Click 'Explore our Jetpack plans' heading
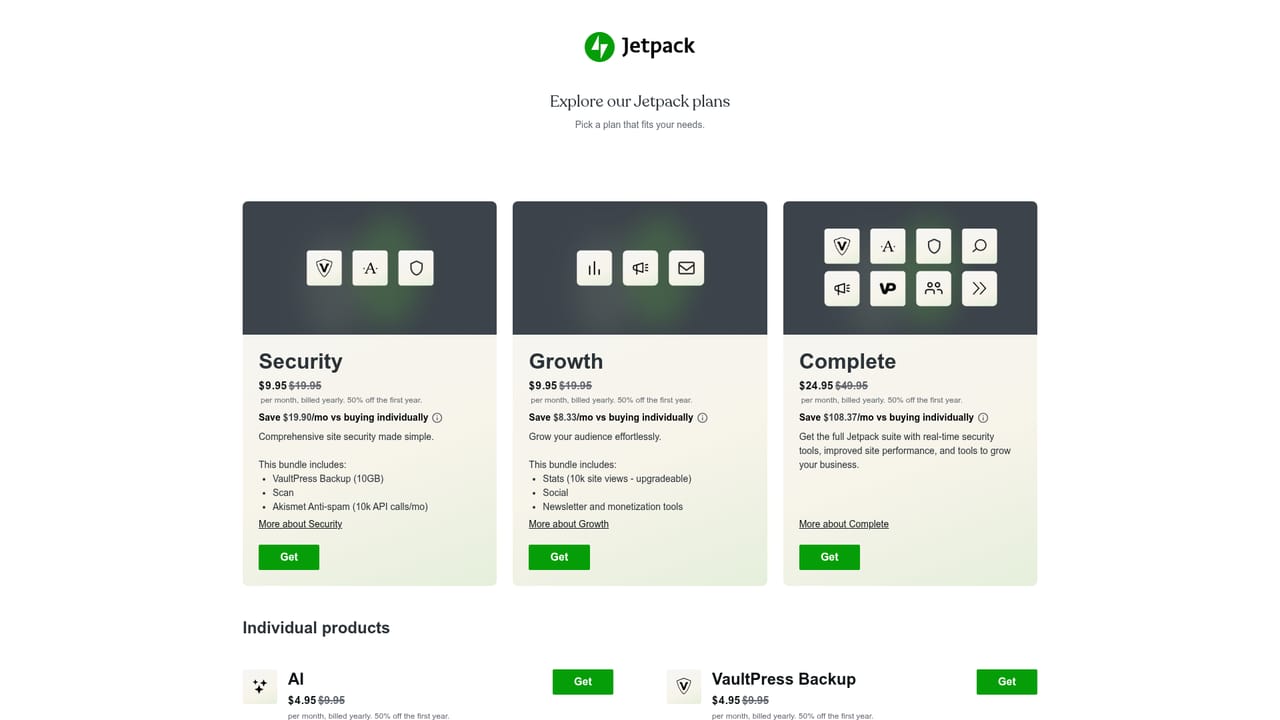Viewport: 1280px width, 720px height. click(x=640, y=101)
